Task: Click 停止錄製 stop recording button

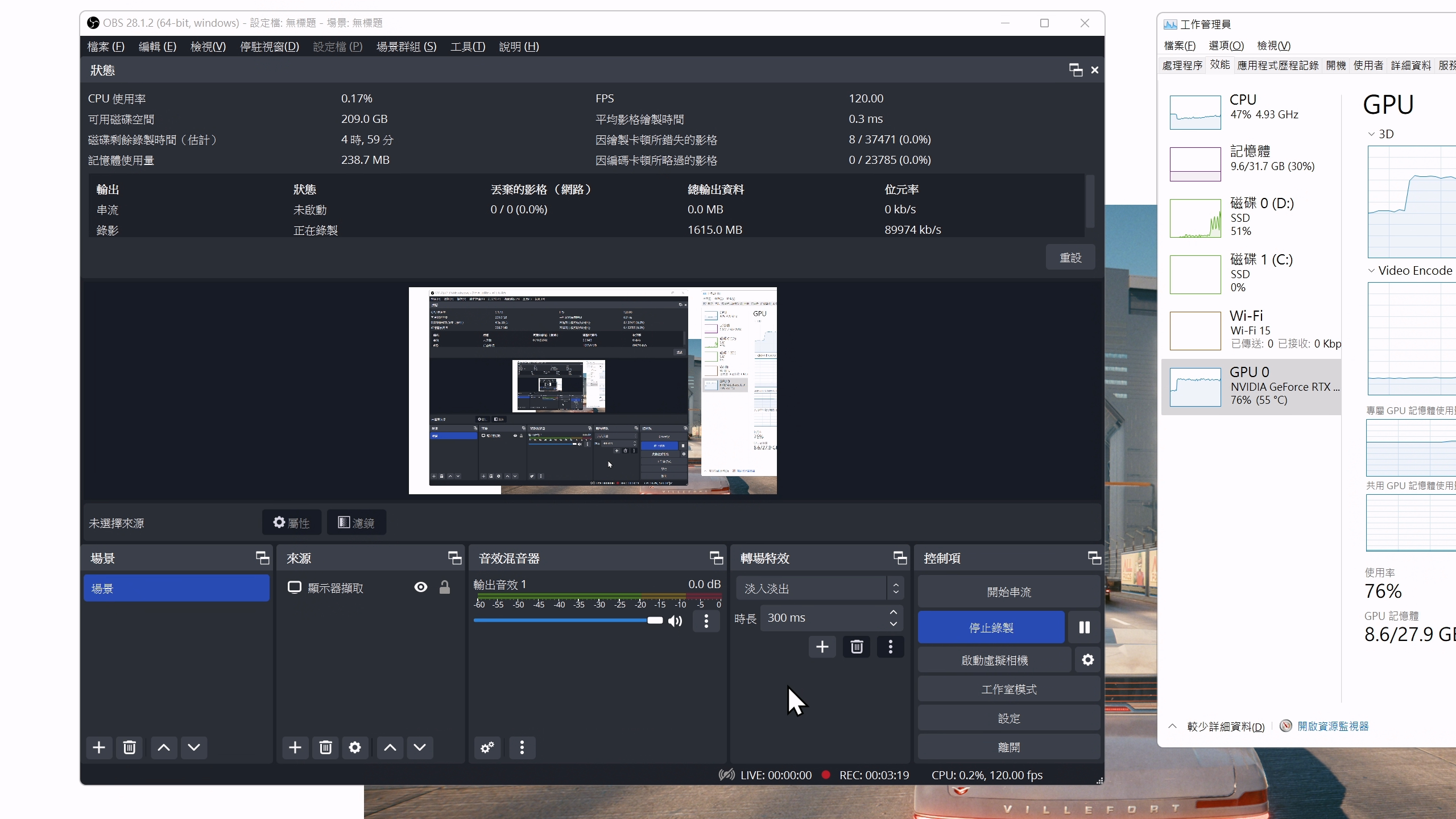Action: tap(991, 627)
